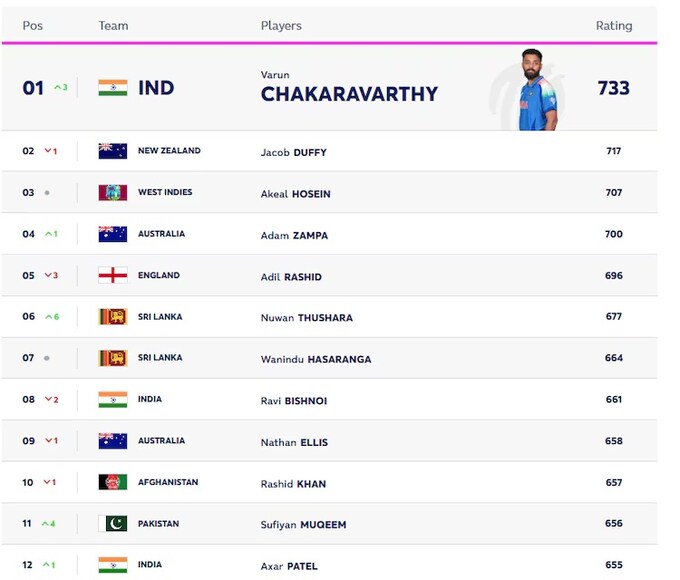Click the India flag beside IND
The width and height of the screenshot is (680, 580).
112,88
